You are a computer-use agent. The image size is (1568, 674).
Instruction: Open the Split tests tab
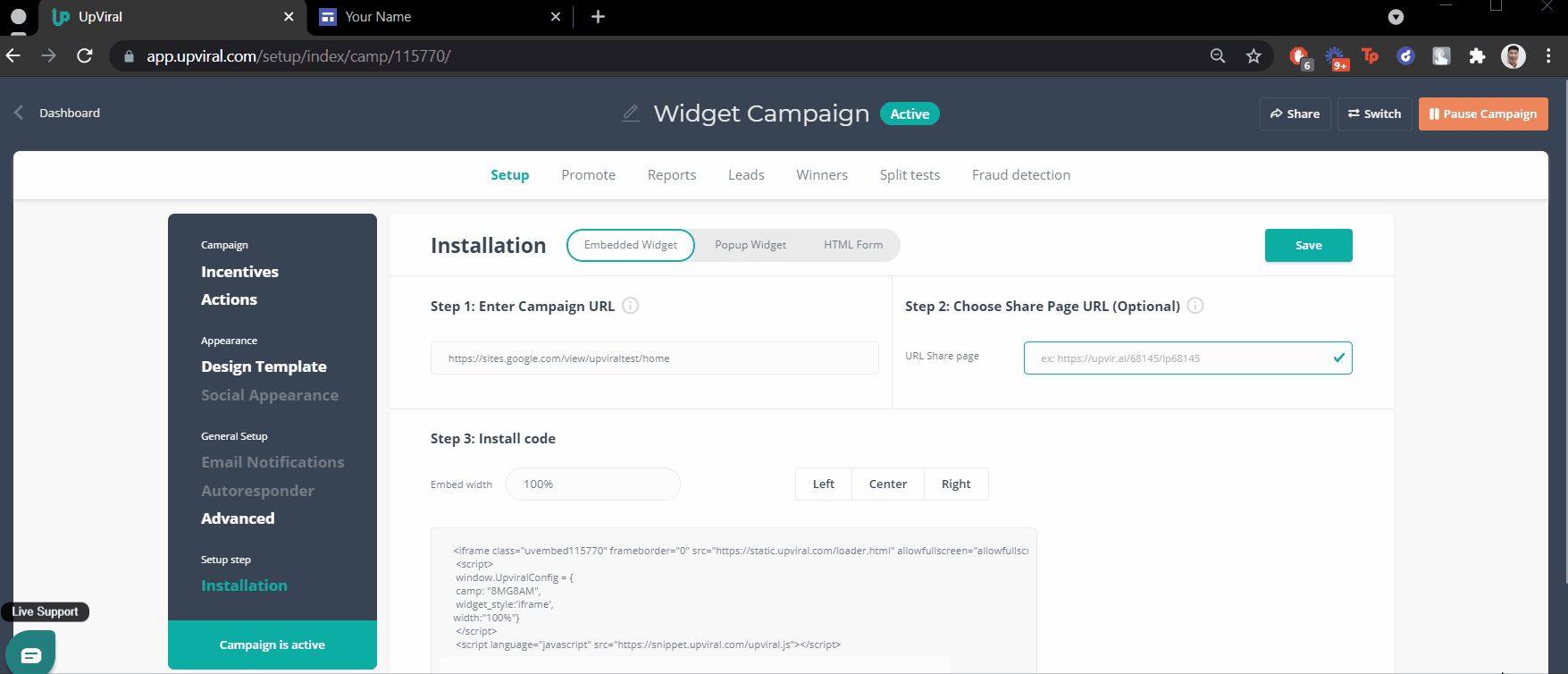pos(910,175)
